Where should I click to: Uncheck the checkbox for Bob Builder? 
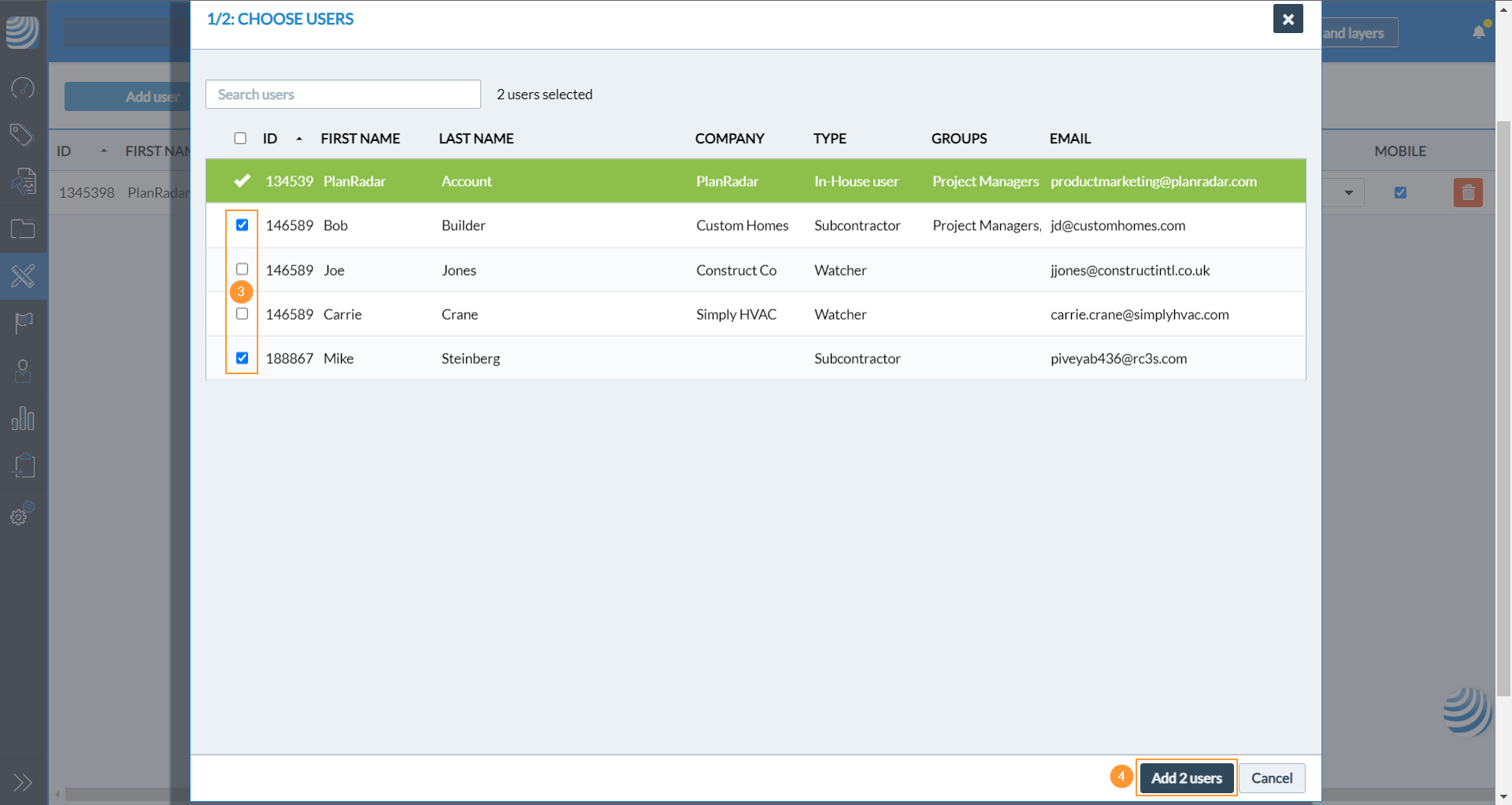click(243, 225)
